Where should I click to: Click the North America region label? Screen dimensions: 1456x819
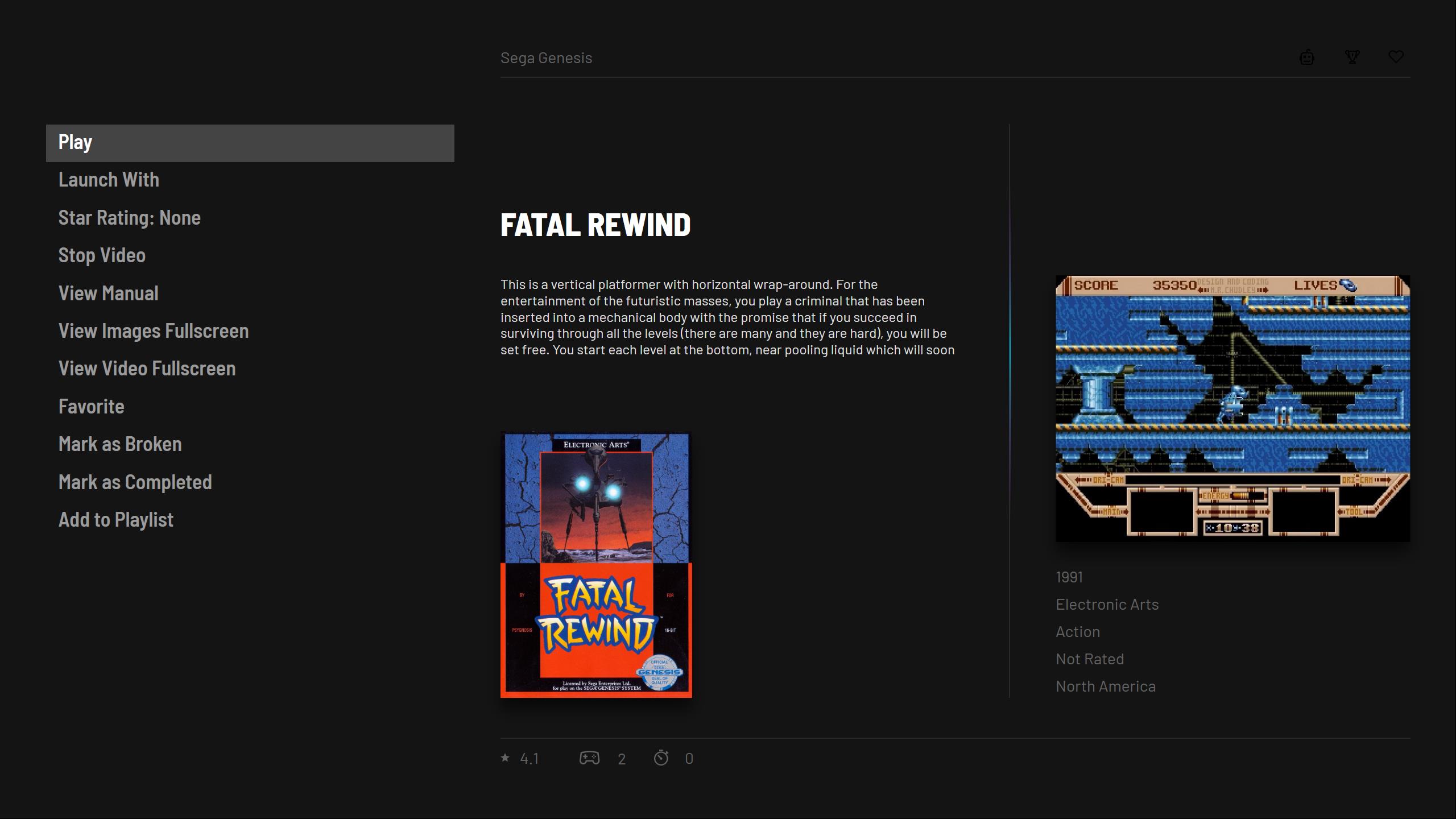(x=1106, y=686)
